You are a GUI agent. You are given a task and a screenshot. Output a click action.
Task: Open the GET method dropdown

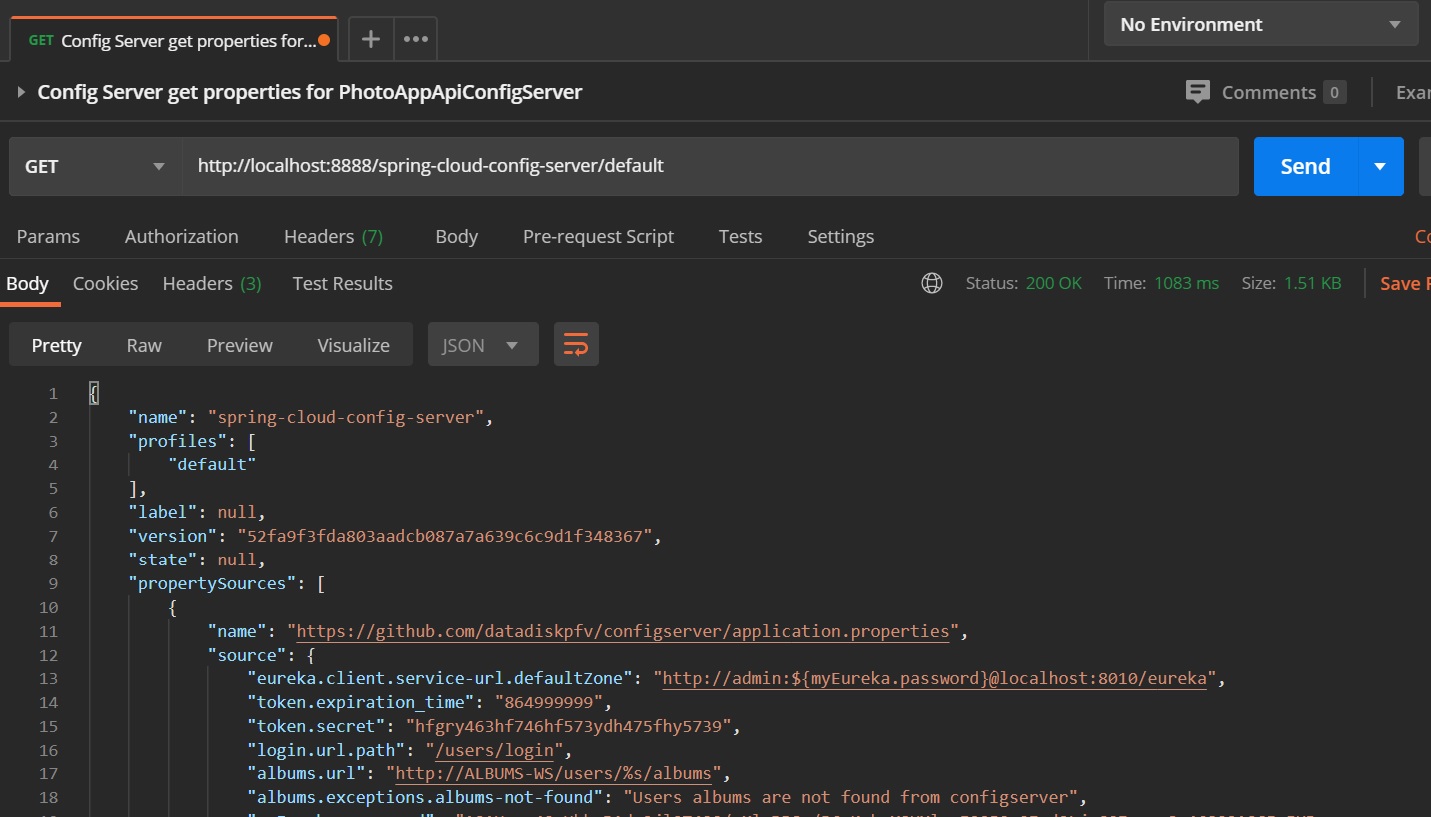[x=95, y=167]
